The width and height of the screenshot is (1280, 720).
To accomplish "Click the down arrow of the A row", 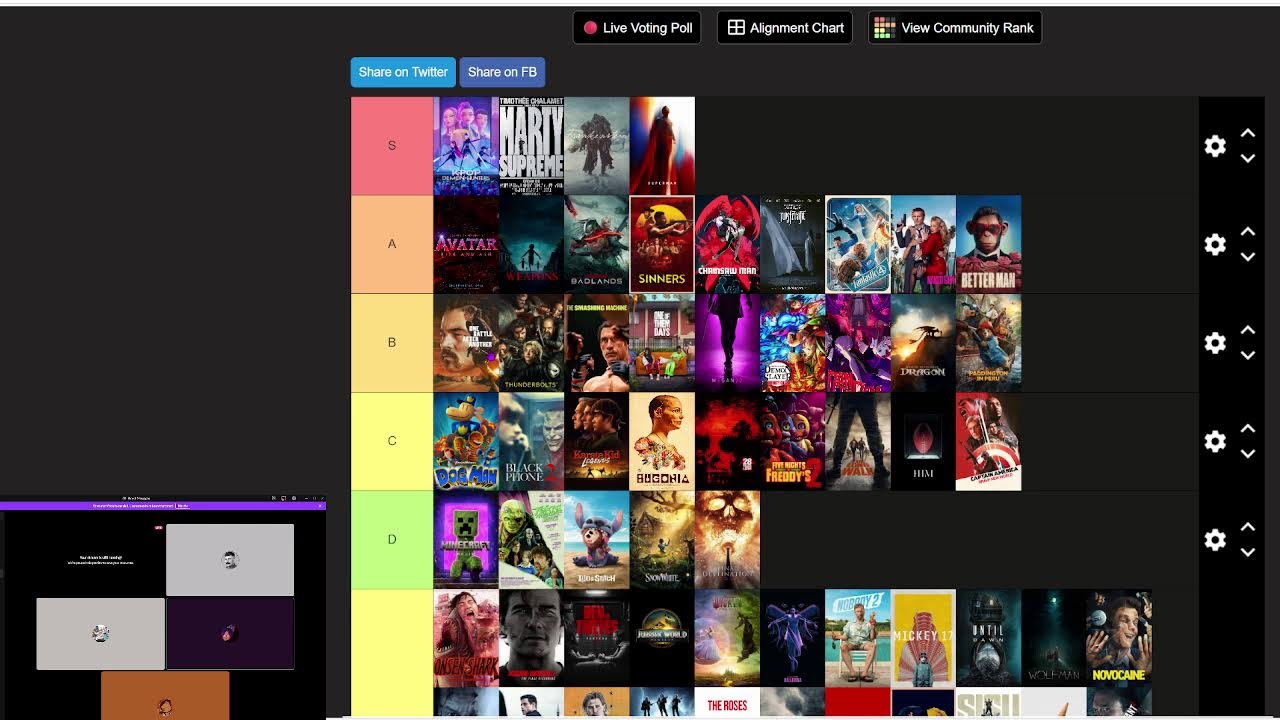I will (1247, 257).
